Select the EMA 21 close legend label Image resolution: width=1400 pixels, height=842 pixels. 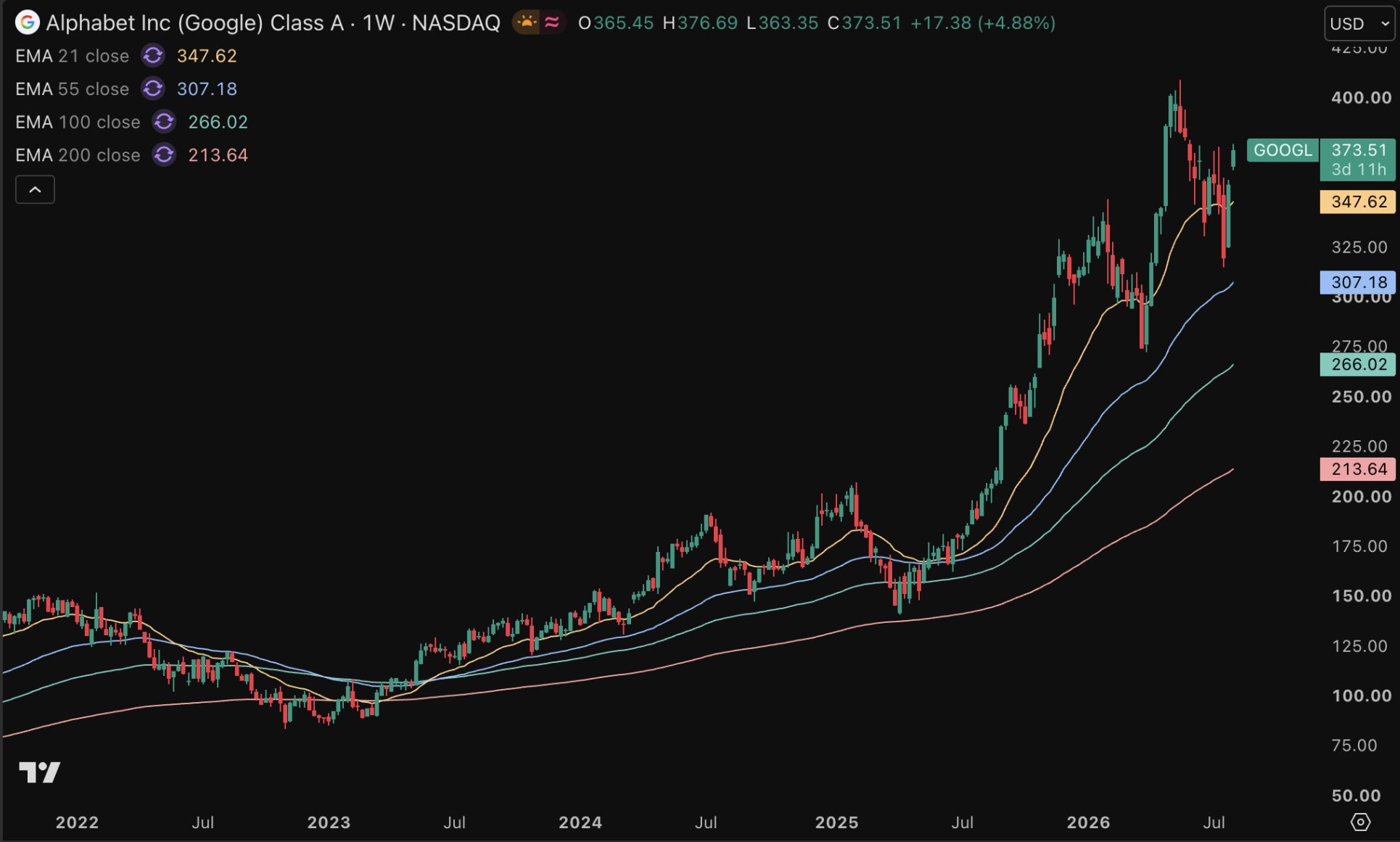(x=72, y=56)
